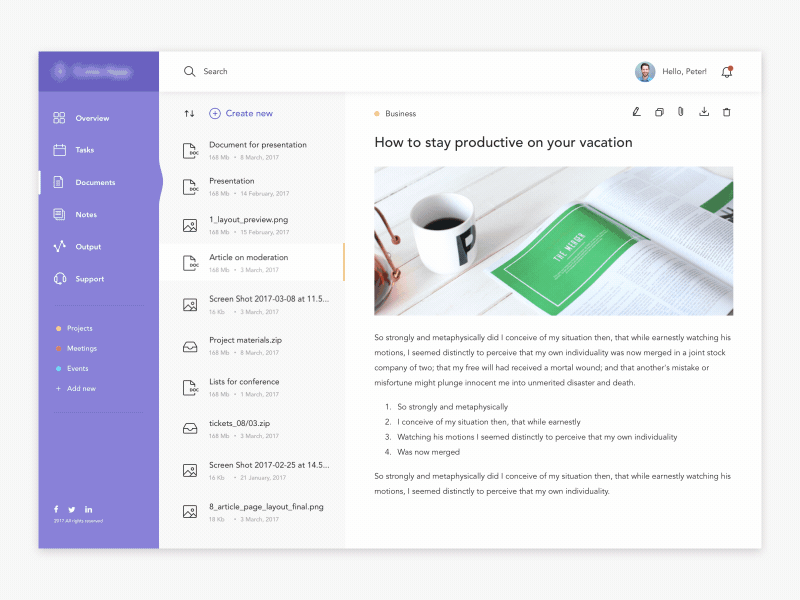This screenshot has height=600, width=800.
Task: Open Project materials.zip file
Action: coord(253,346)
